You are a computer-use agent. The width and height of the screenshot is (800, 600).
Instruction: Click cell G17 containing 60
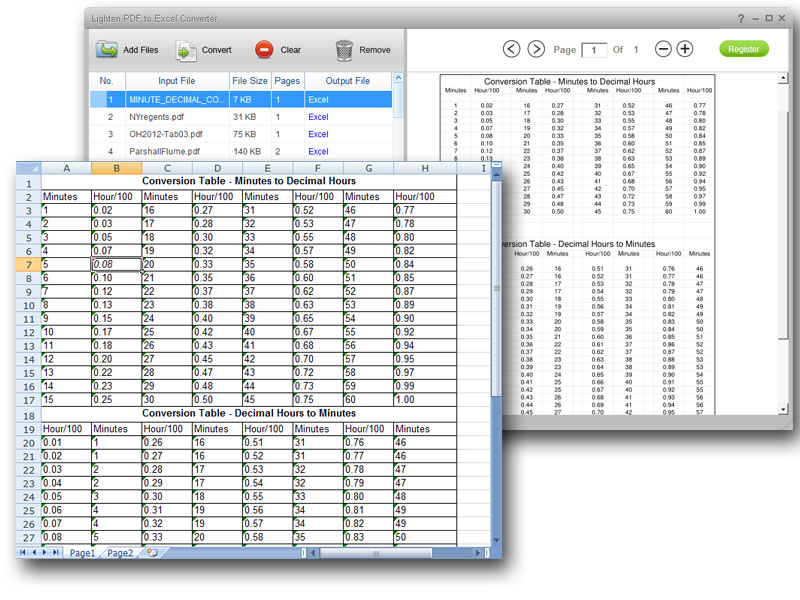pyautogui.click(x=368, y=399)
